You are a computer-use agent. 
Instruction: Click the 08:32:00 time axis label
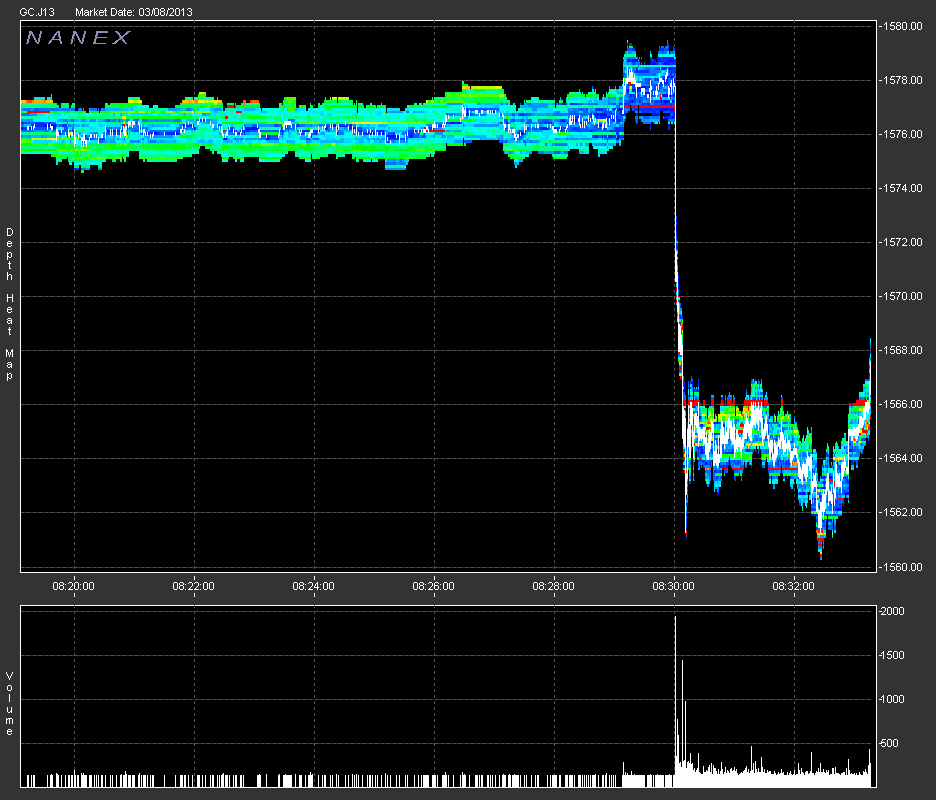click(793, 586)
